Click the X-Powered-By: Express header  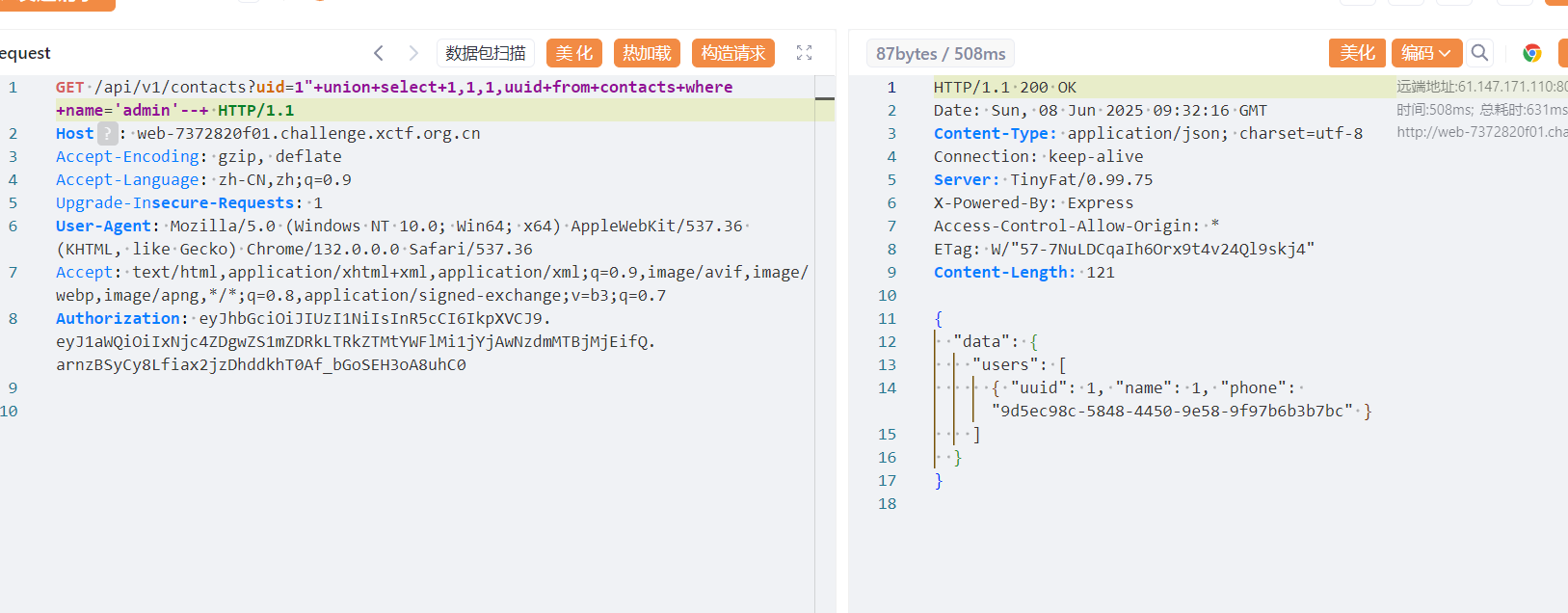pos(1034,202)
